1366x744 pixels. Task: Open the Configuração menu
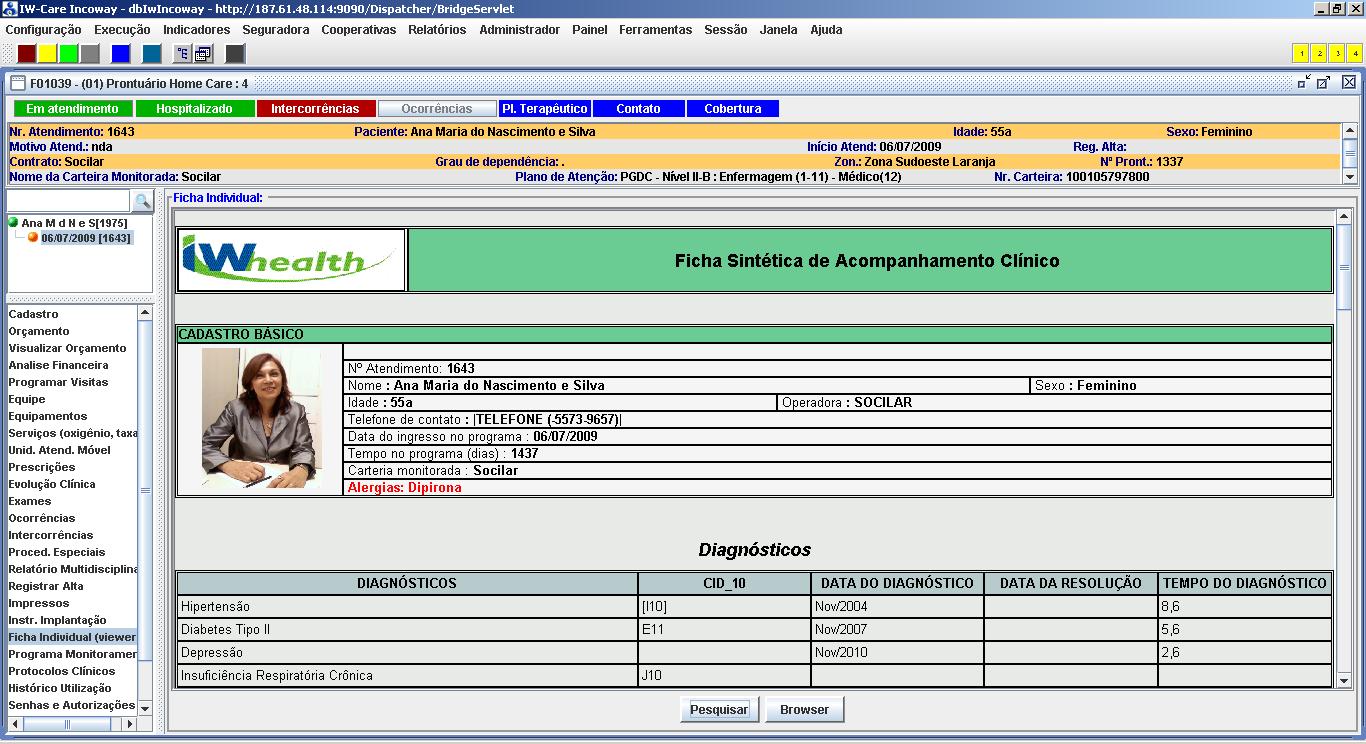click(44, 30)
